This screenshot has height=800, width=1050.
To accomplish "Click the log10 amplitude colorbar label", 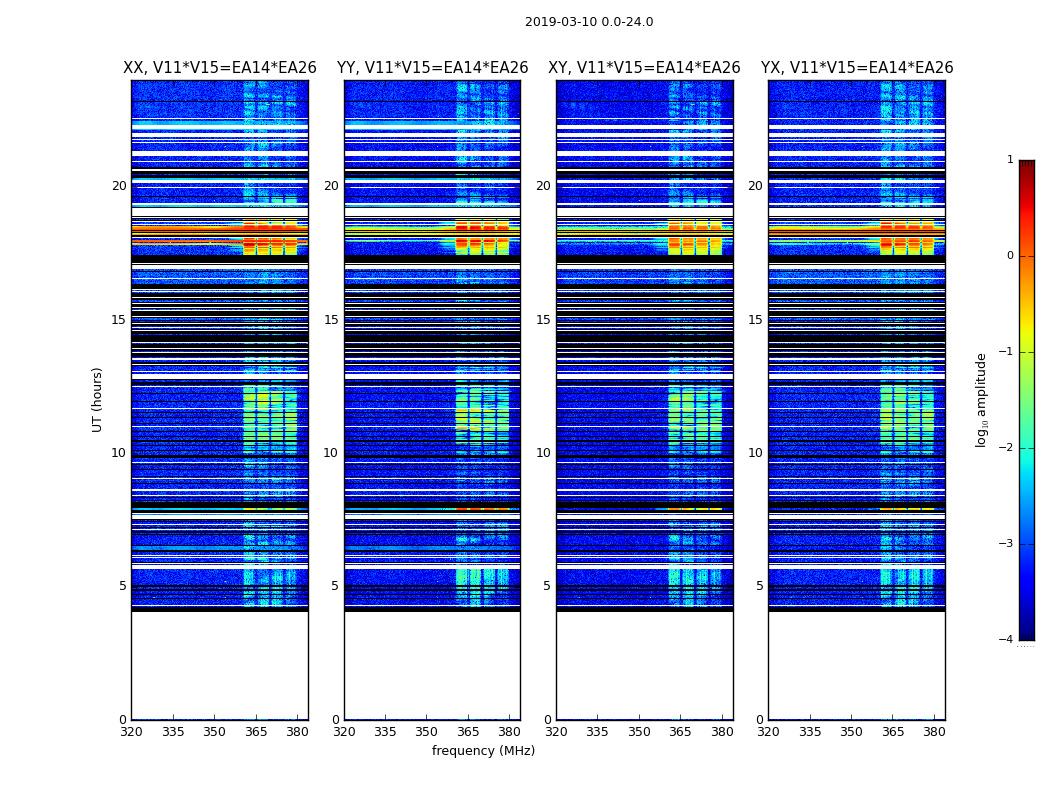I will [982, 399].
